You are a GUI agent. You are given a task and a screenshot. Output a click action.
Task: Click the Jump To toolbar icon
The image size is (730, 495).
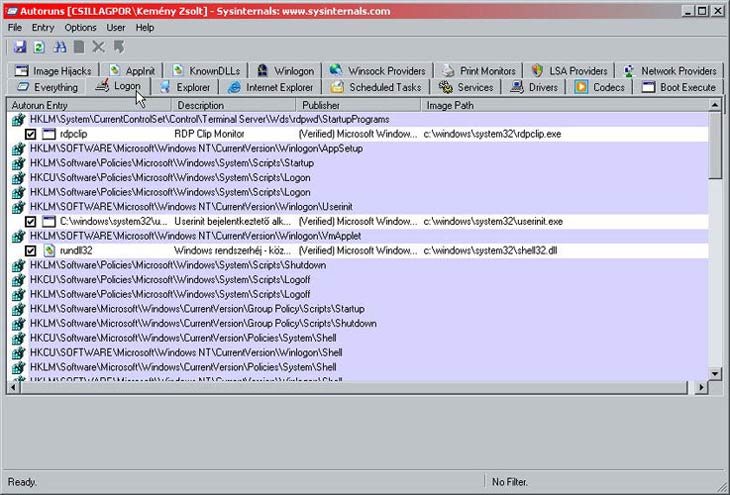[118, 47]
